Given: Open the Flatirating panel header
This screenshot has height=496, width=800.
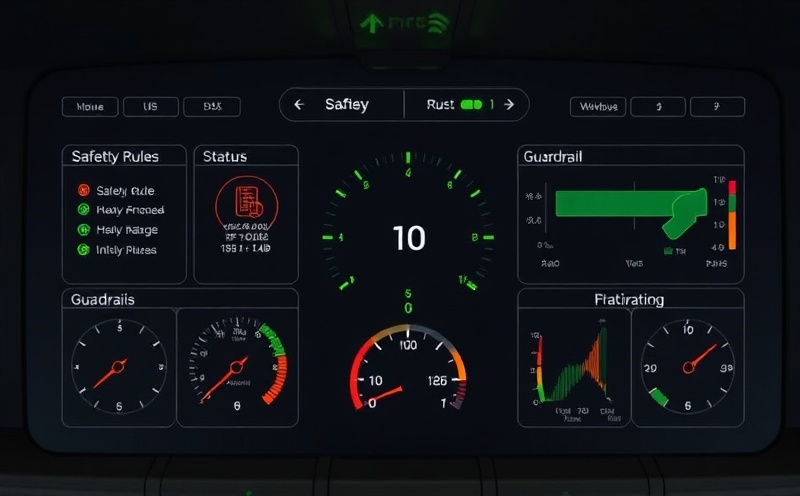Looking at the screenshot, I should 631,299.
